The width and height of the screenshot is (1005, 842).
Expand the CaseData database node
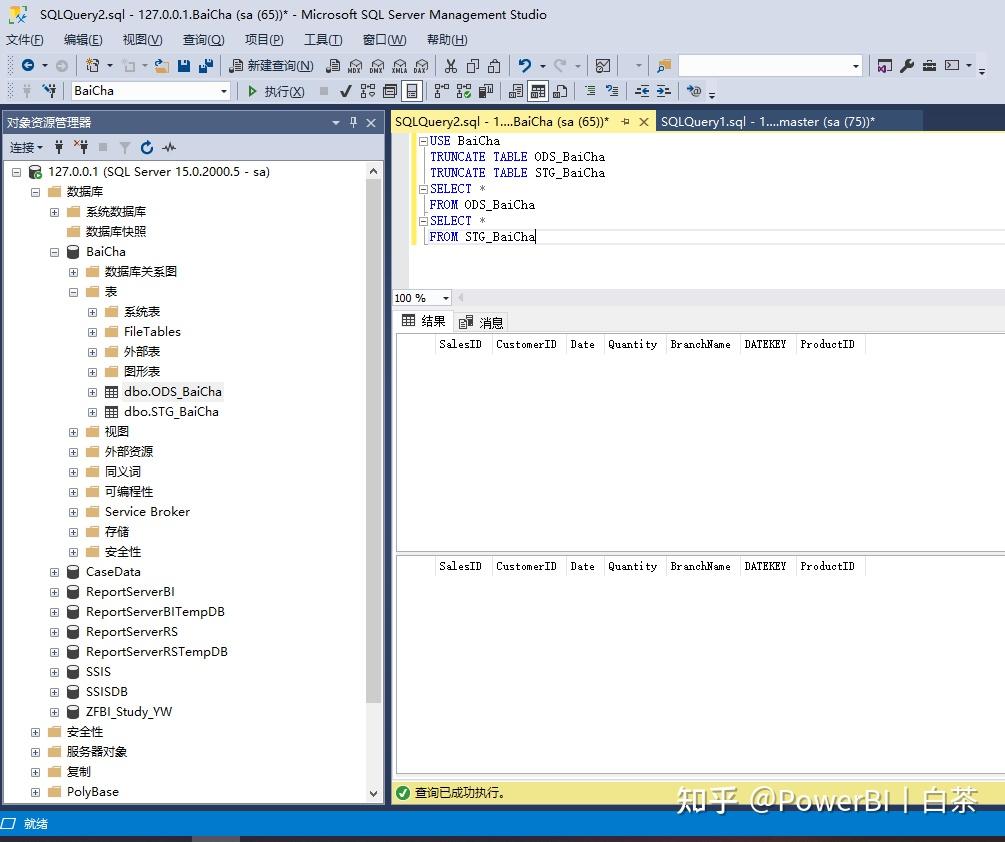pos(54,572)
